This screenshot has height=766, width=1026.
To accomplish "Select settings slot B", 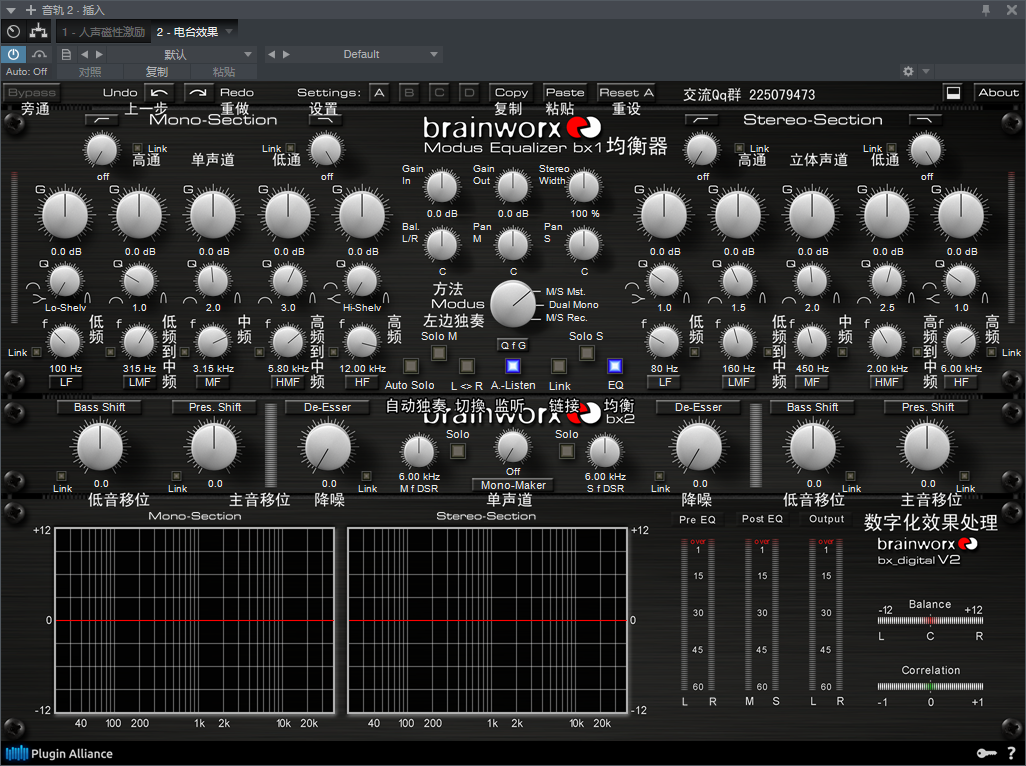I will [x=410, y=93].
